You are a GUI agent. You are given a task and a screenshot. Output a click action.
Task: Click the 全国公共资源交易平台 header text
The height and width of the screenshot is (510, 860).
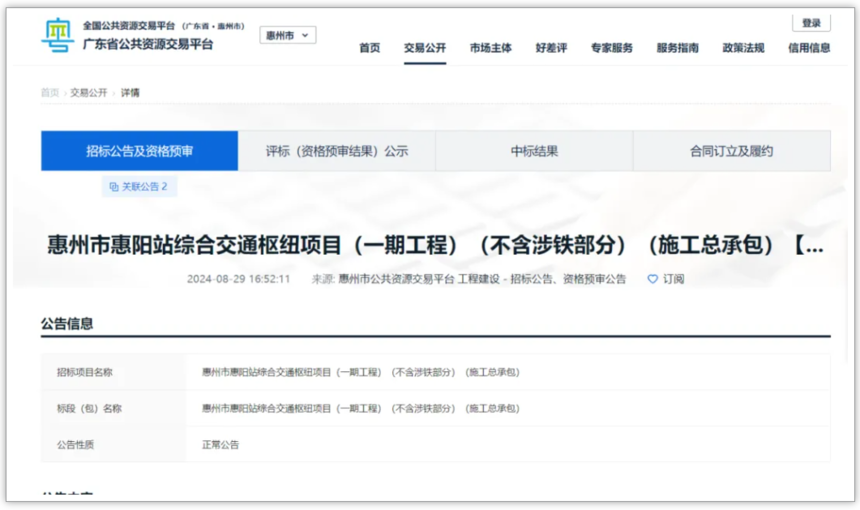pos(129,26)
